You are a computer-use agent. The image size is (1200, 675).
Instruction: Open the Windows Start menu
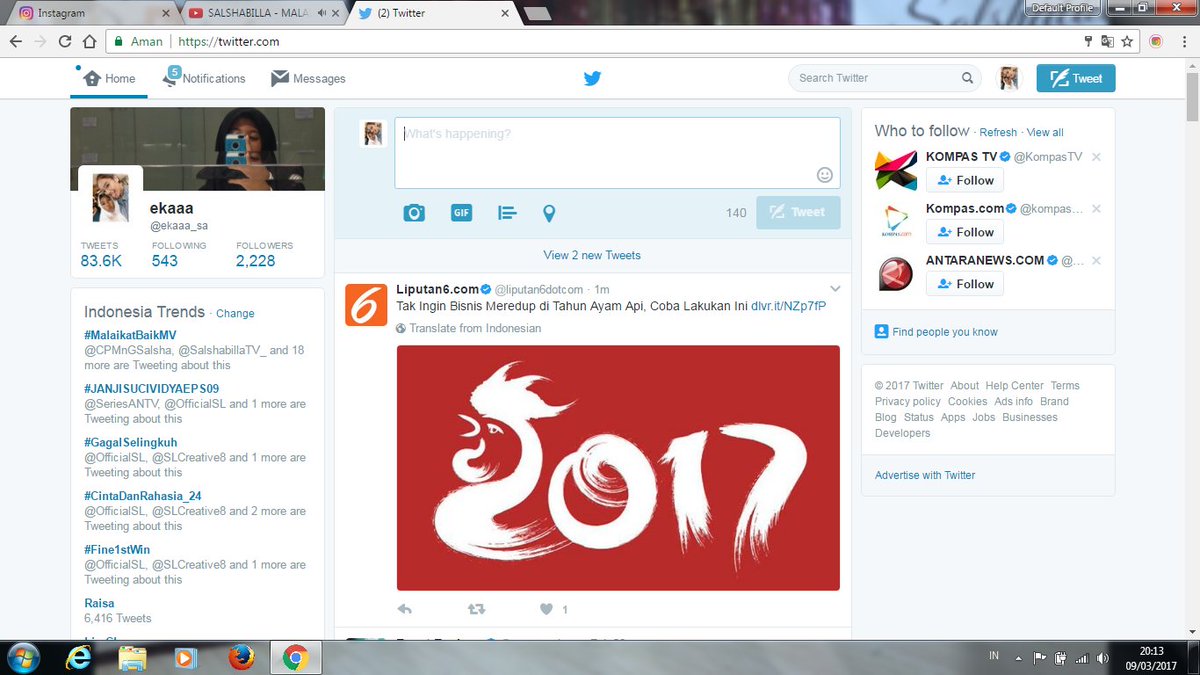tap(22, 657)
